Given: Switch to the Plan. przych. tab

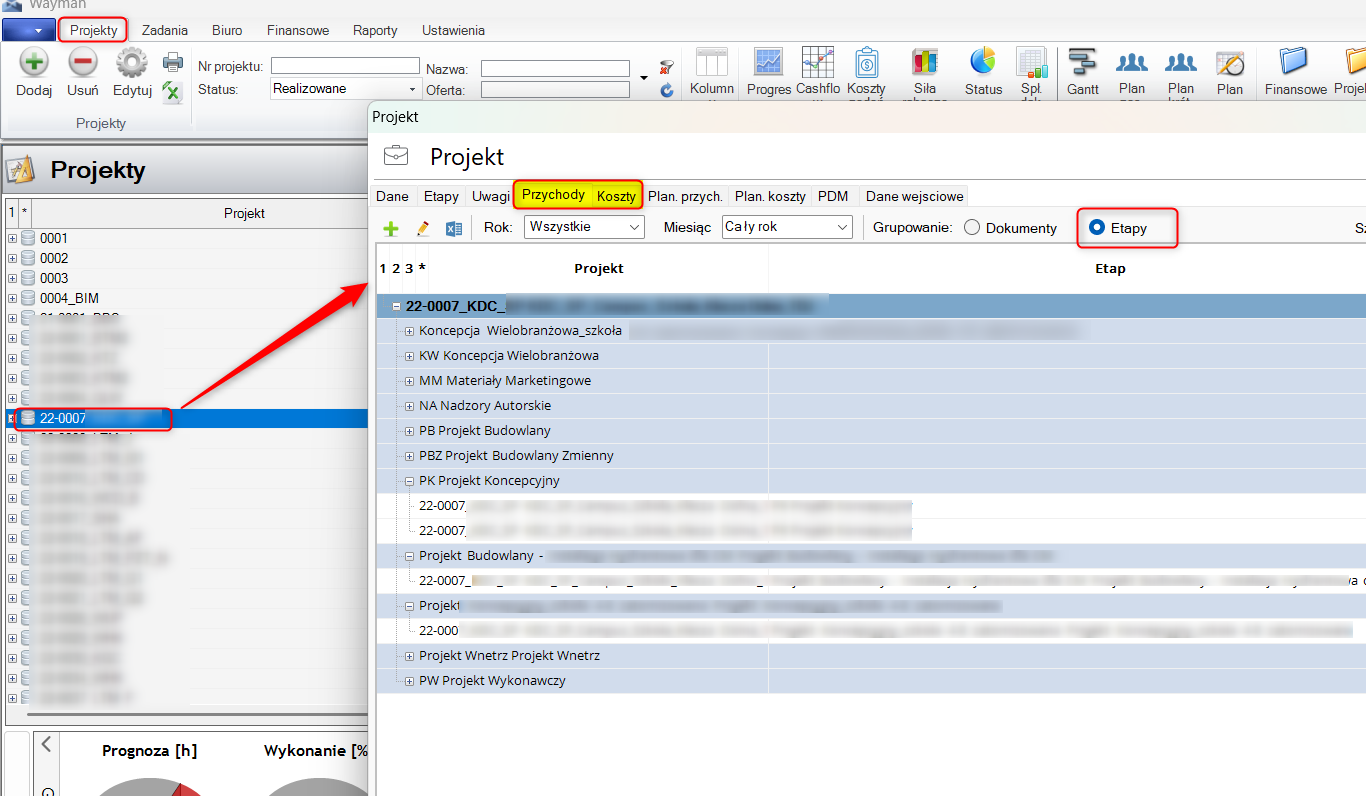Looking at the screenshot, I should (685, 196).
